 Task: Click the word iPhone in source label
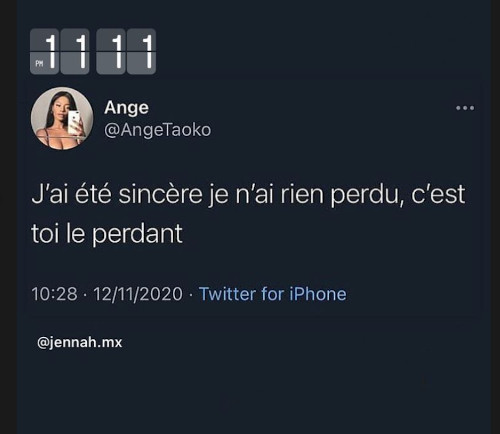[x=318, y=294]
